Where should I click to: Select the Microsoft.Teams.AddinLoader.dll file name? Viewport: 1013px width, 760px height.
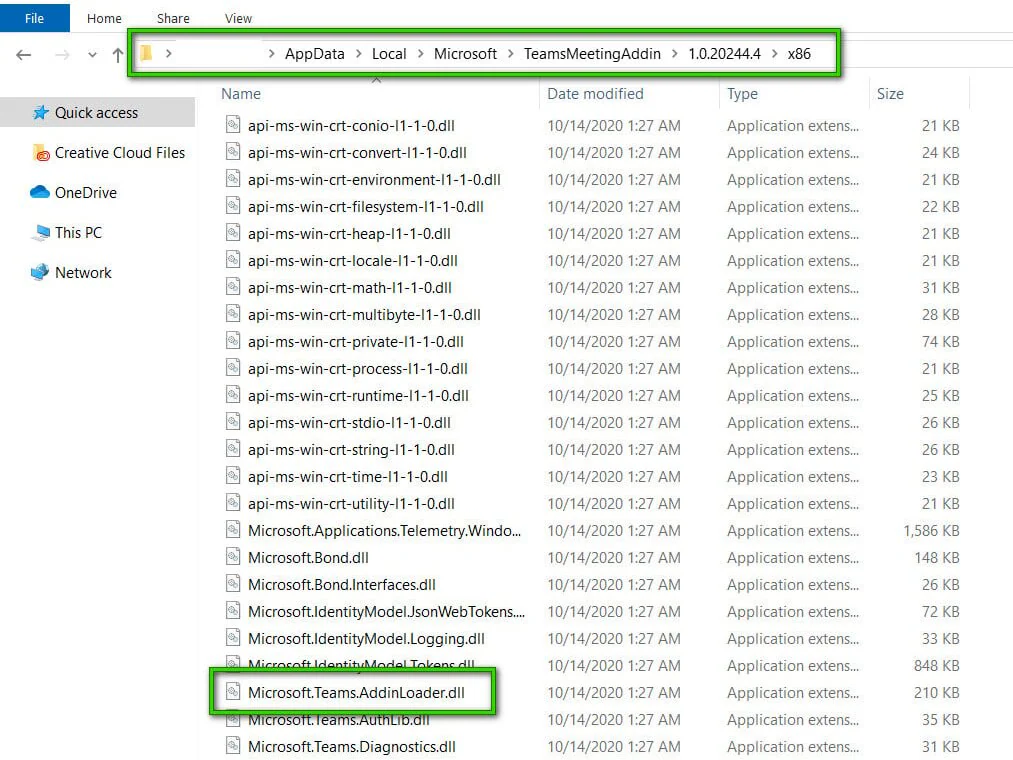(x=356, y=692)
